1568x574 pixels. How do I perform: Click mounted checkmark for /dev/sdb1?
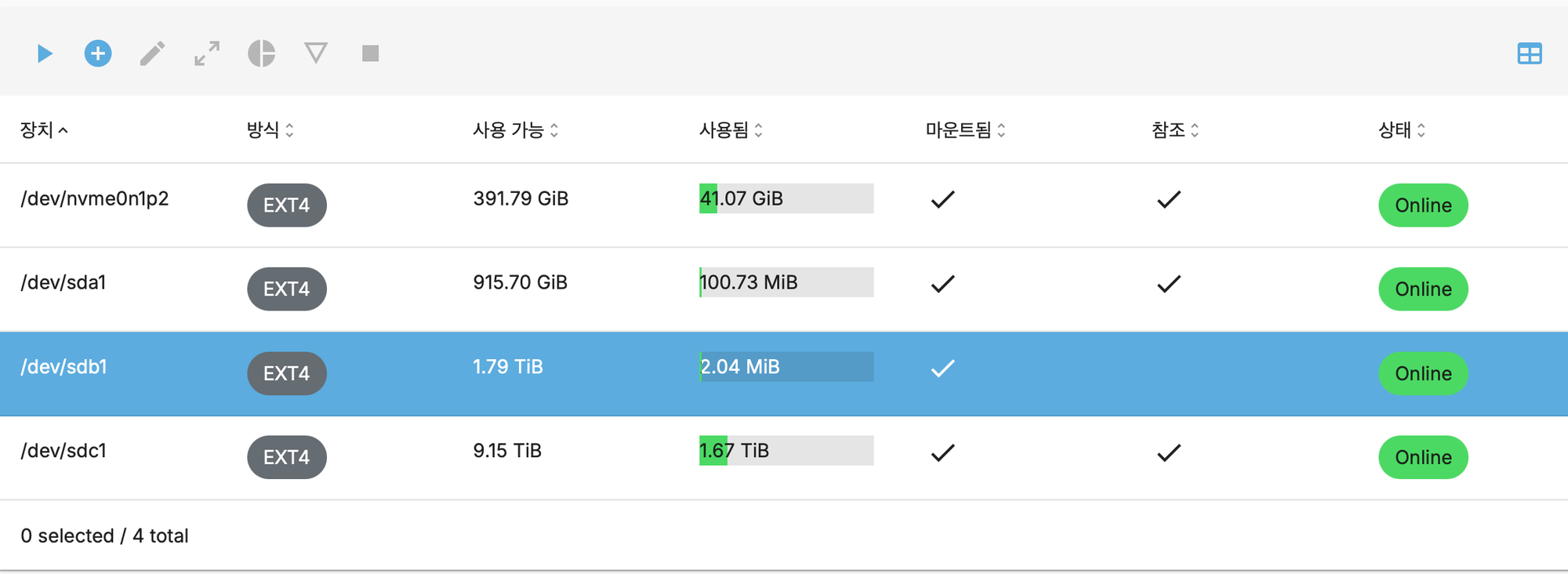tap(943, 368)
